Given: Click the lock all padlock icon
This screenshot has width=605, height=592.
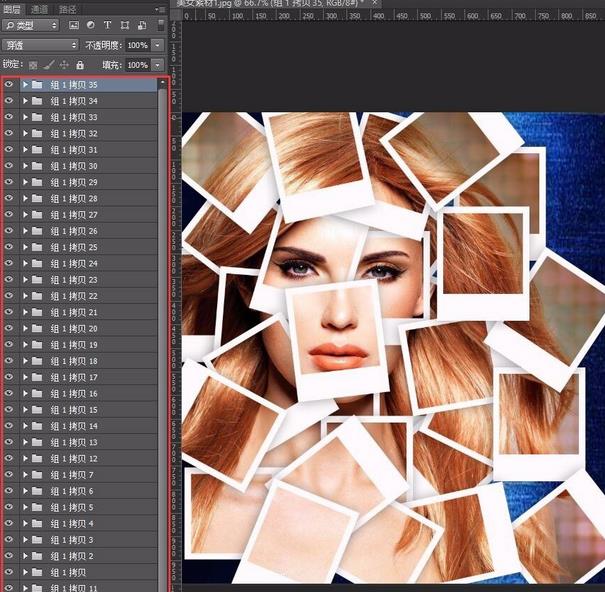Looking at the screenshot, I should coord(80,65).
